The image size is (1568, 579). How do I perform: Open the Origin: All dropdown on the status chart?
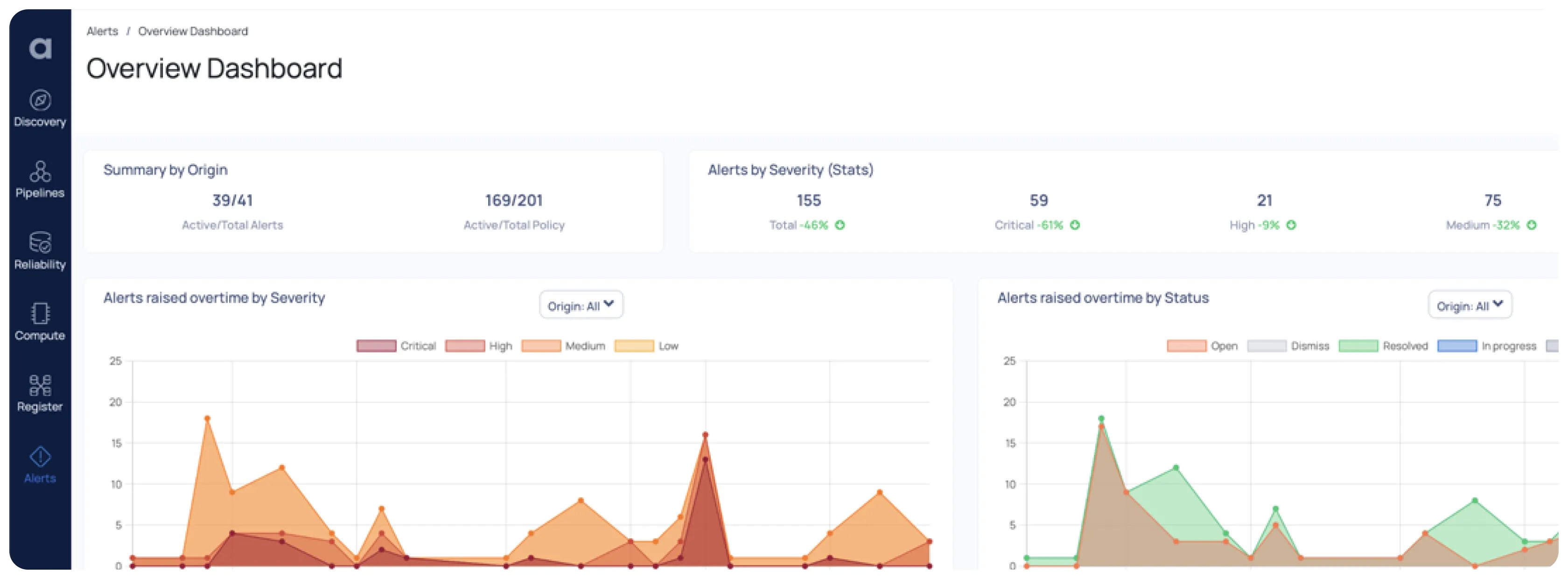(1470, 304)
